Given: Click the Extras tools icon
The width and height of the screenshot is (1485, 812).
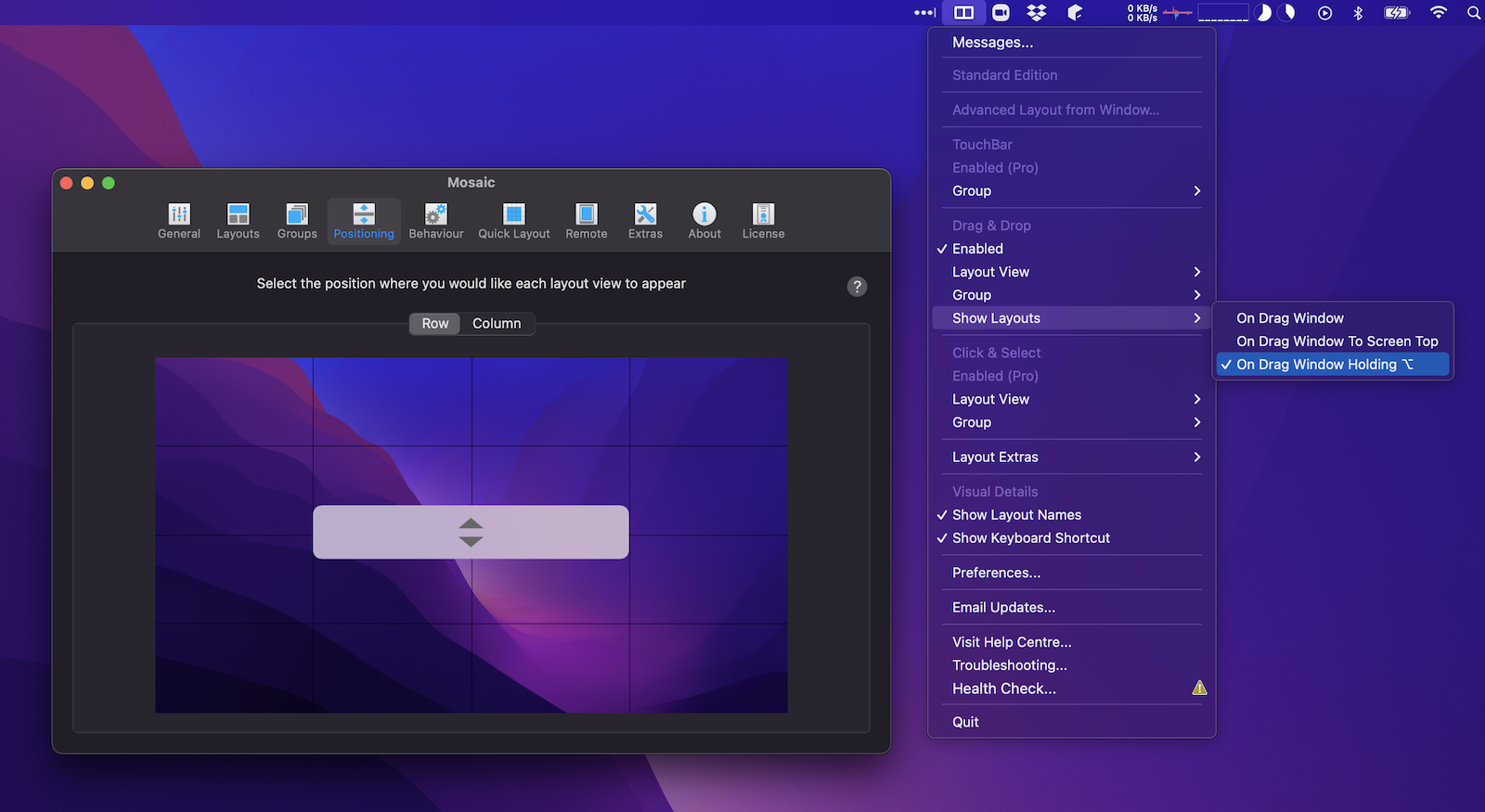Looking at the screenshot, I should pyautogui.click(x=645, y=221).
